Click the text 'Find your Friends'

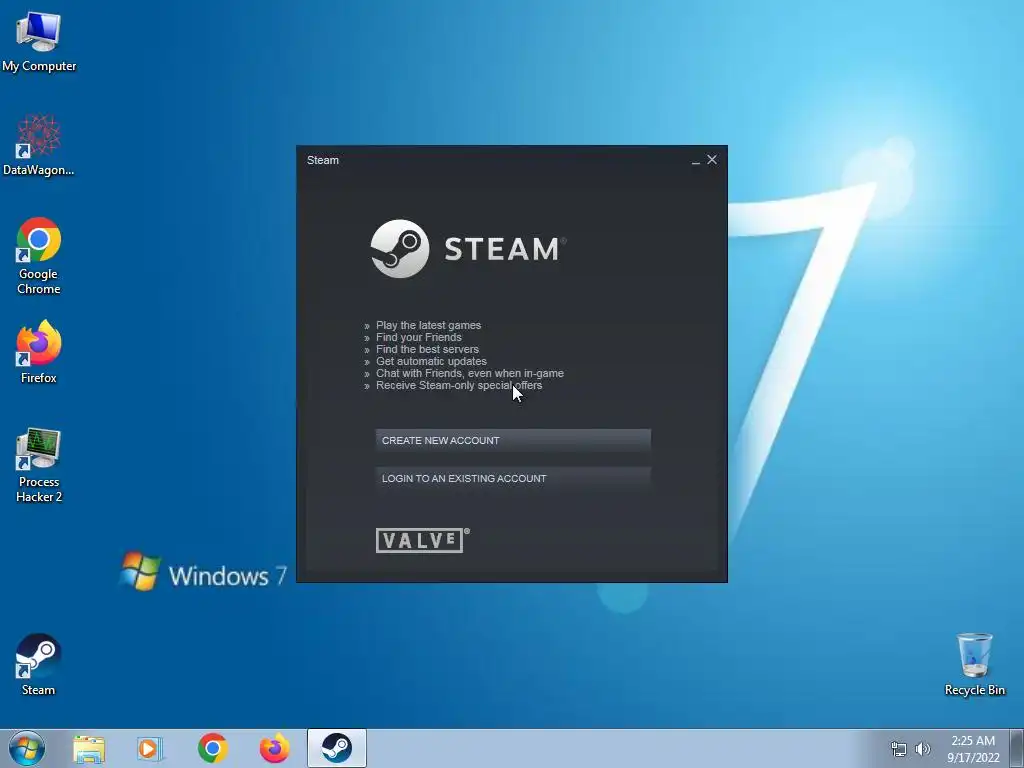[419, 337]
